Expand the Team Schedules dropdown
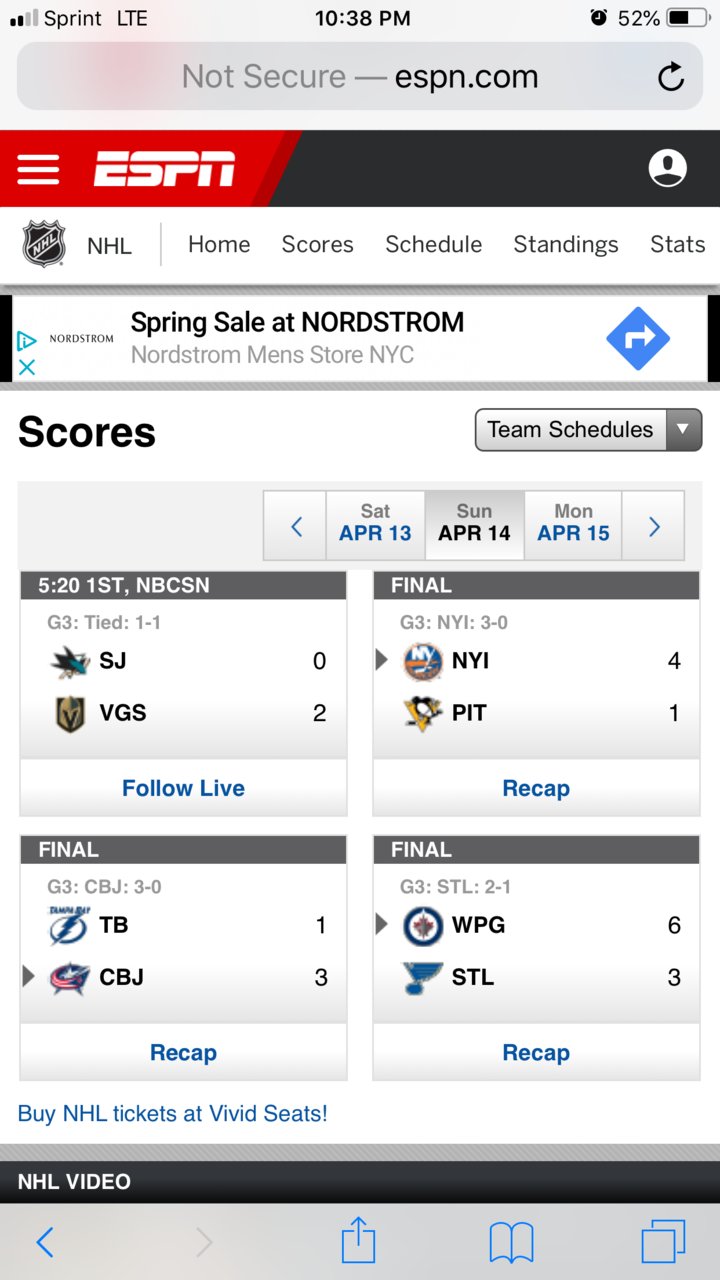This screenshot has width=720, height=1280. coord(588,430)
